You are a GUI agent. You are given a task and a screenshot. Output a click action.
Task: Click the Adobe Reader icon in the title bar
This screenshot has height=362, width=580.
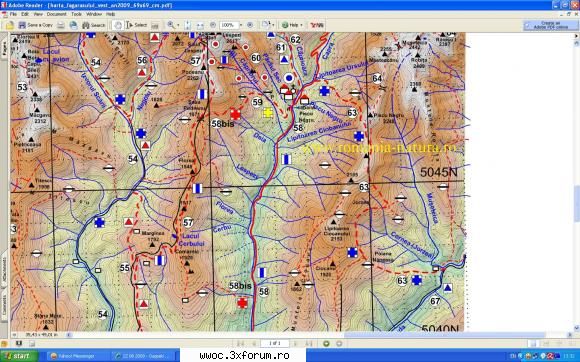[x=4, y=5]
